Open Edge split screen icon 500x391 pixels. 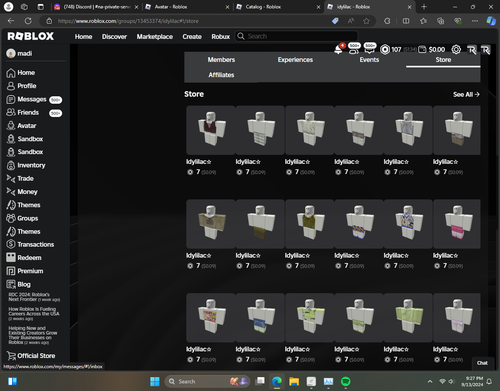point(406,21)
